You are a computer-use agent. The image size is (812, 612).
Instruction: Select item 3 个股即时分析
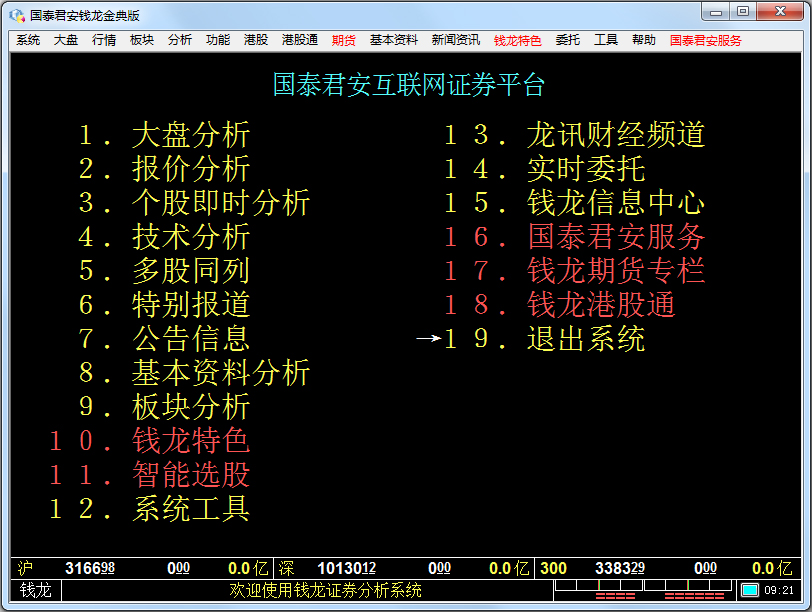[x=194, y=202]
